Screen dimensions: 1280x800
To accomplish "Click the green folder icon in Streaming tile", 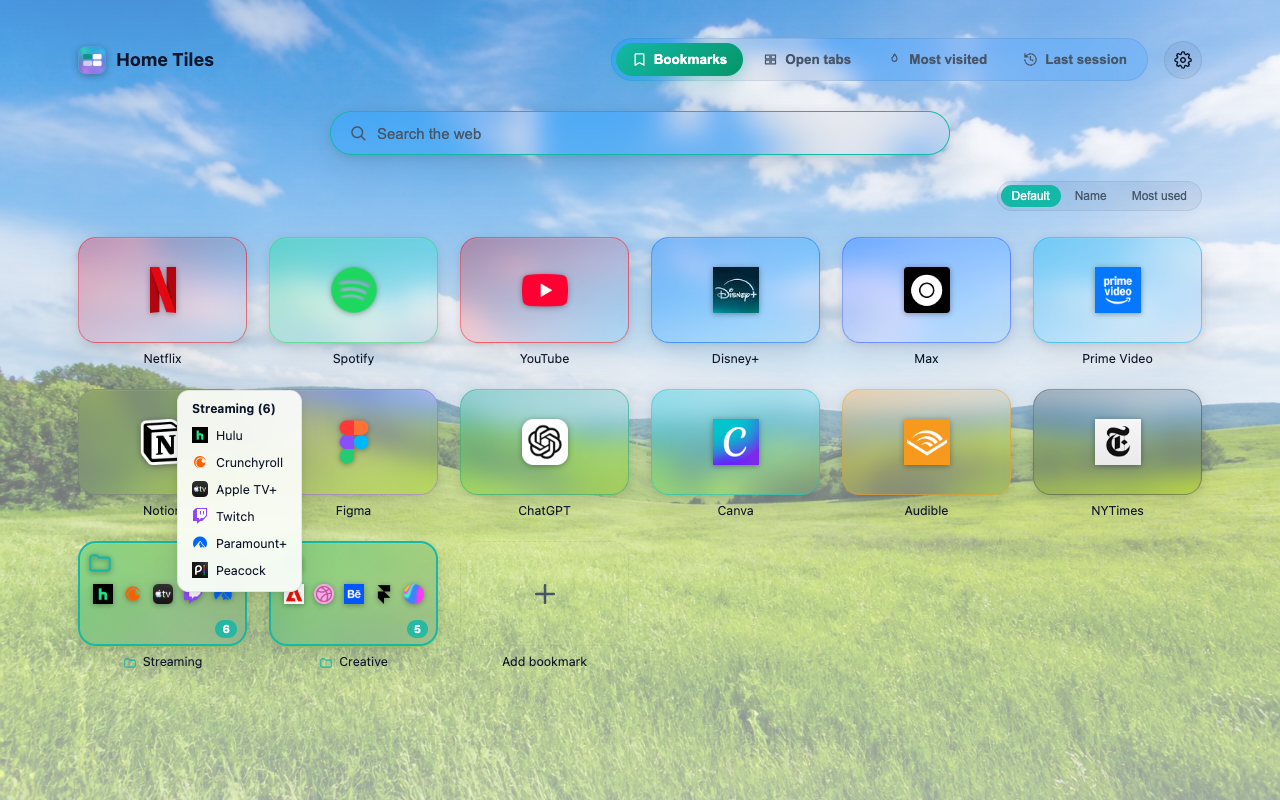I will point(100,563).
